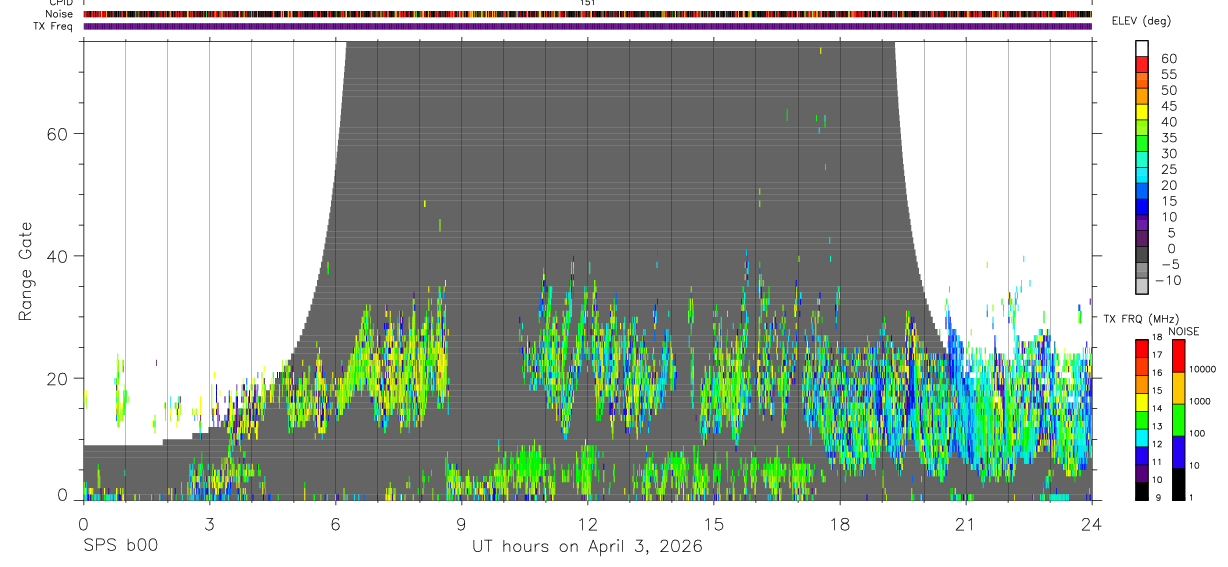This screenshot has height=567, width=1228.
Task: Click the '16' label on TX FRQ legend
Action: [x=1155, y=372]
